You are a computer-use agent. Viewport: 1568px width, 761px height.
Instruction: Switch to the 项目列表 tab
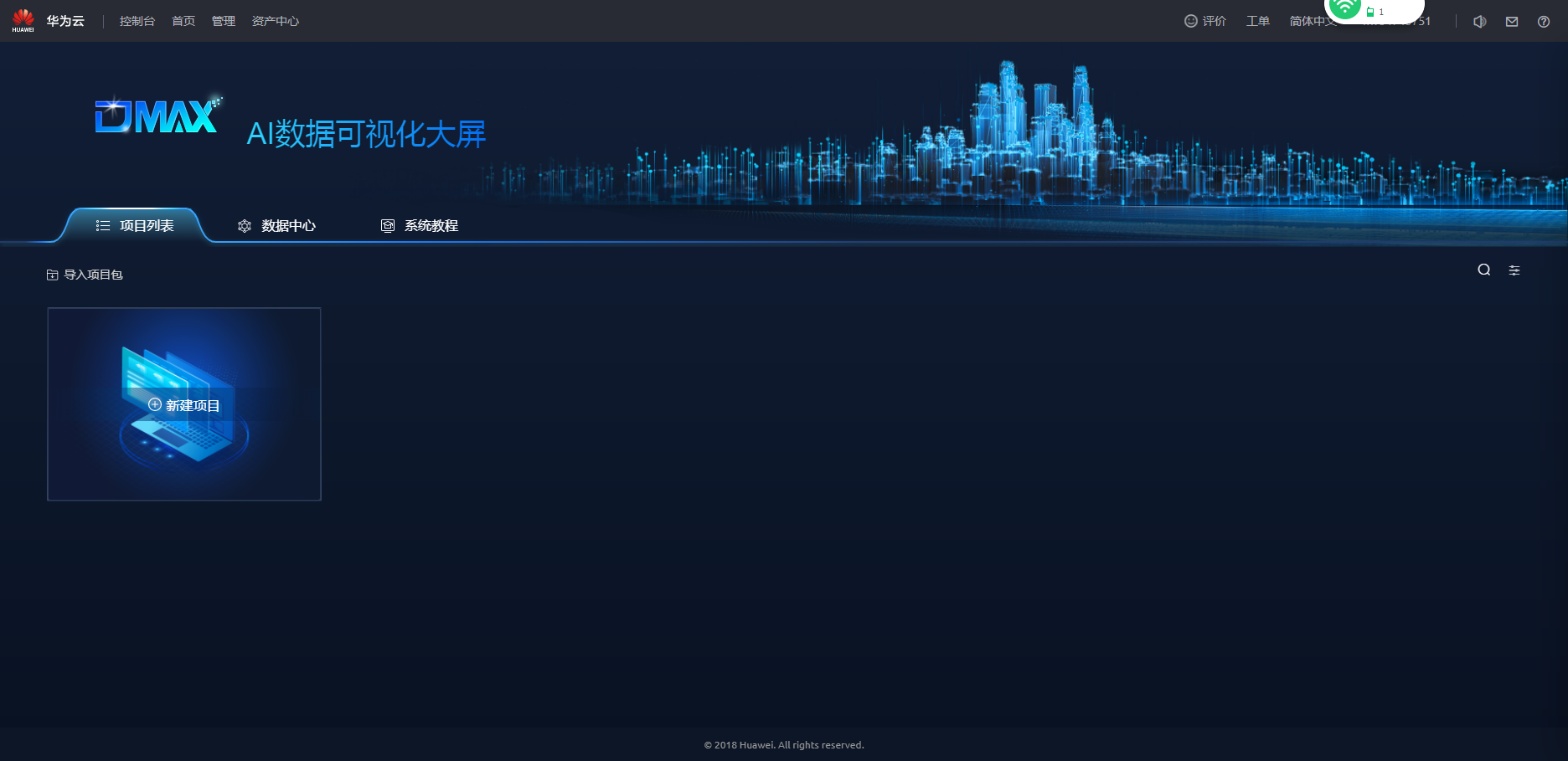click(135, 226)
